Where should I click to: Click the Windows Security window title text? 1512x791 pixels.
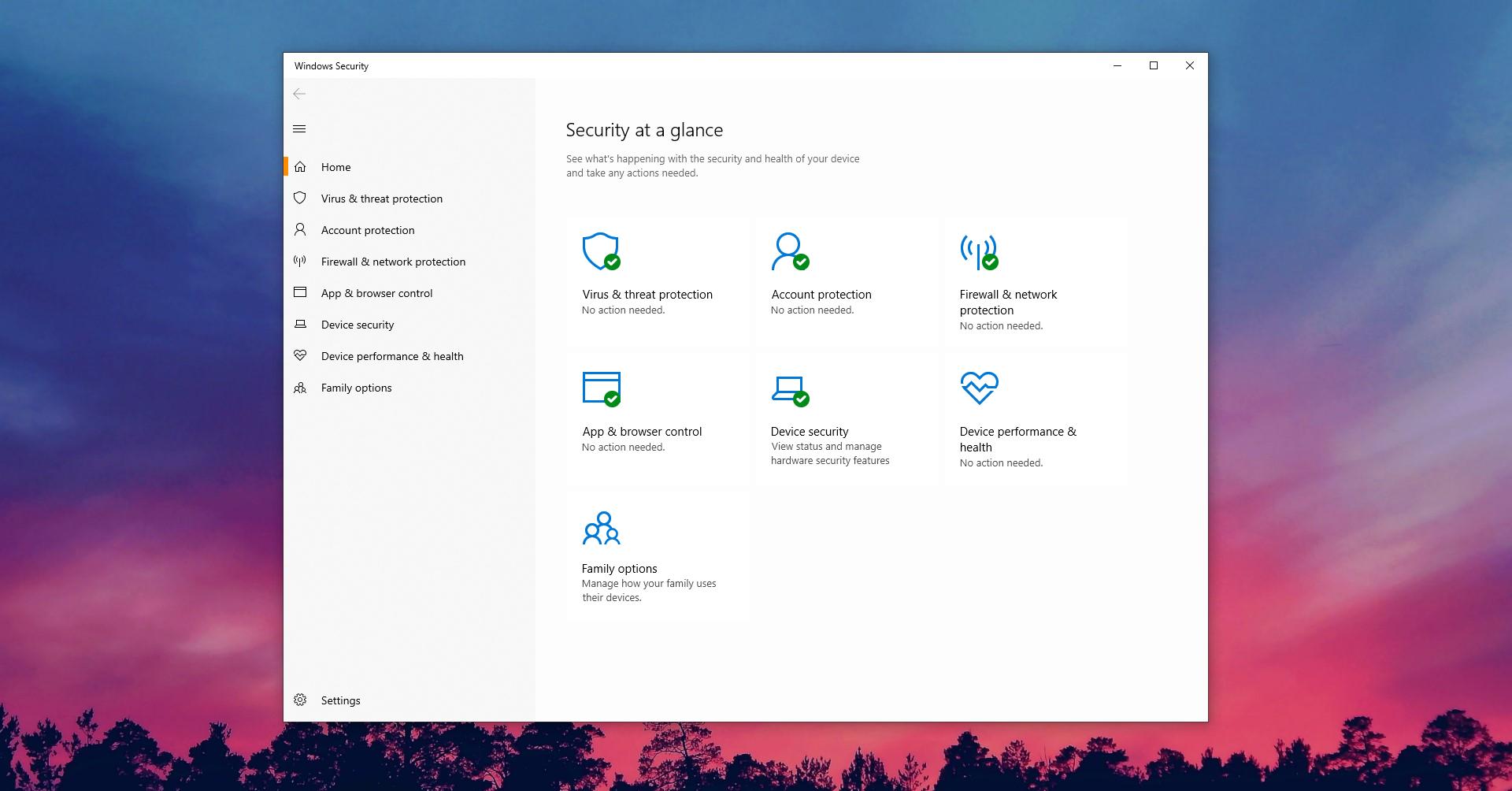pyautogui.click(x=332, y=66)
